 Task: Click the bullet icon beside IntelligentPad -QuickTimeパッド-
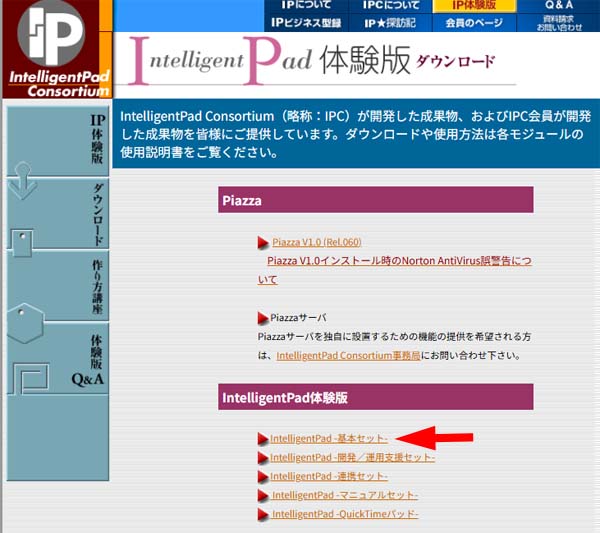point(263,515)
